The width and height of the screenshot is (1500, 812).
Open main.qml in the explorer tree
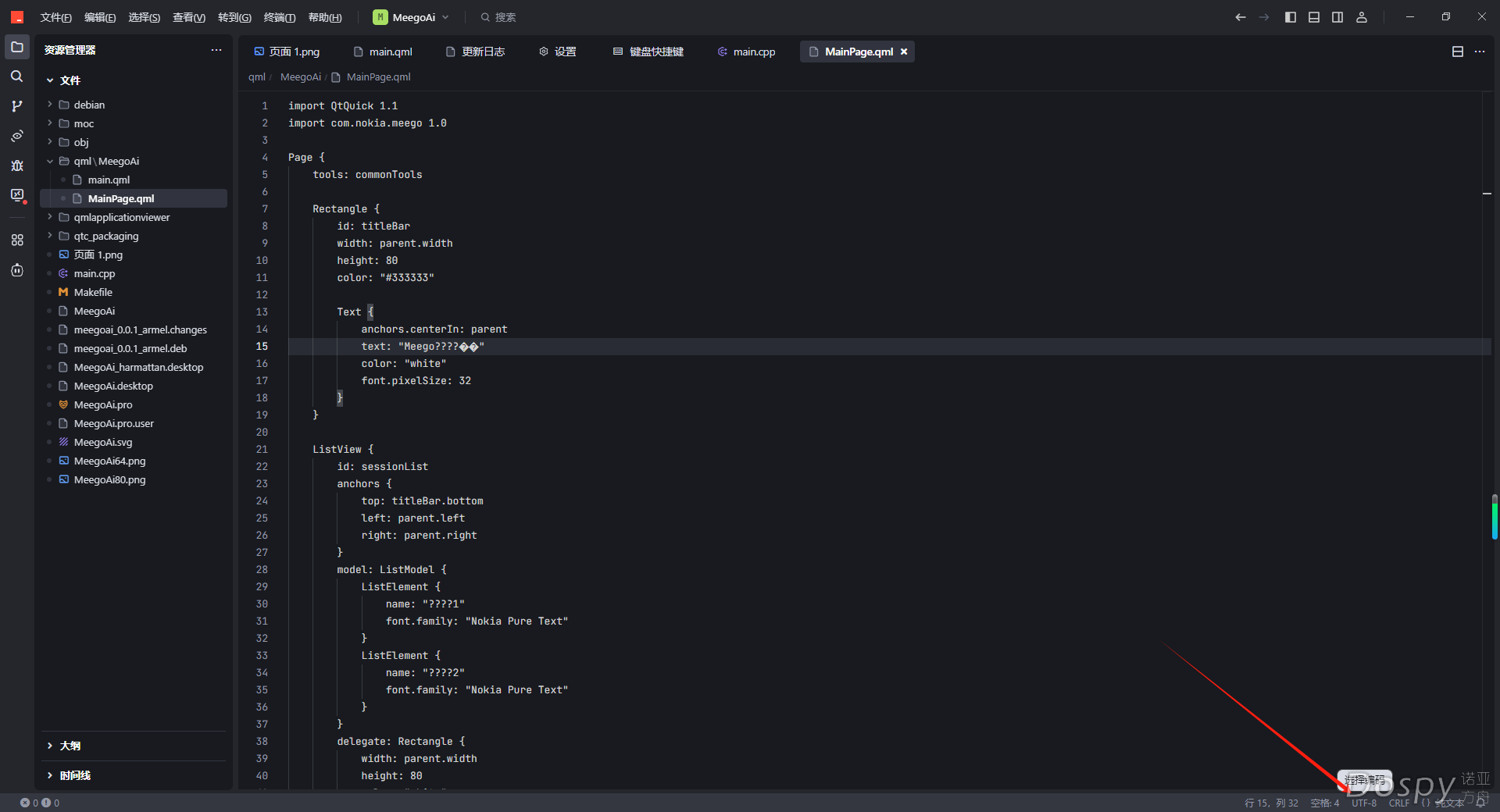pos(109,180)
